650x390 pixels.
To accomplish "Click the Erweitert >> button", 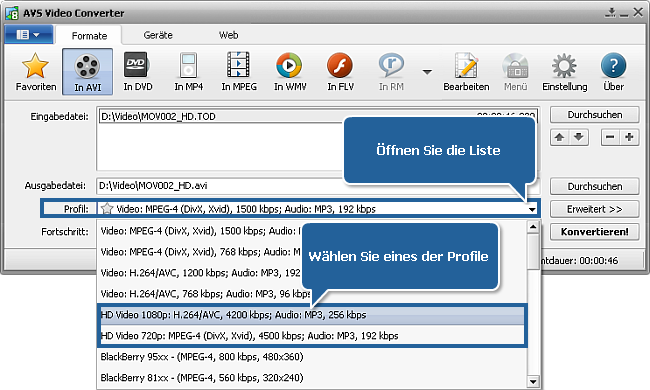I will (x=594, y=209).
